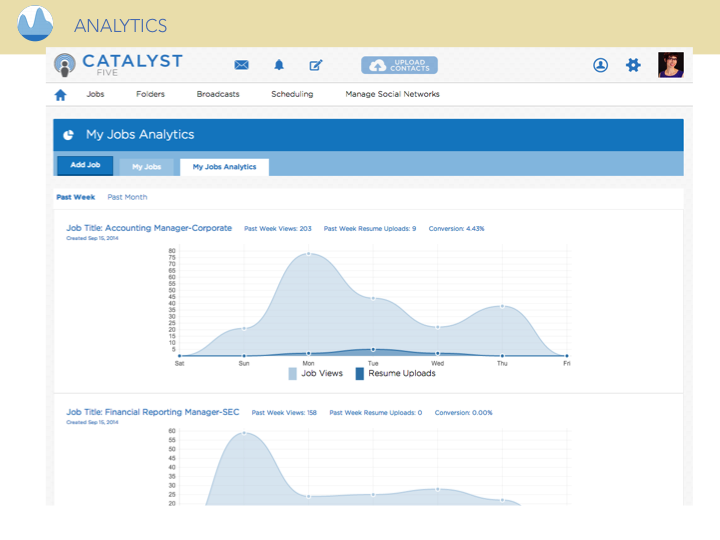Click the Catalyst Five logo

click(x=118, y=65)
